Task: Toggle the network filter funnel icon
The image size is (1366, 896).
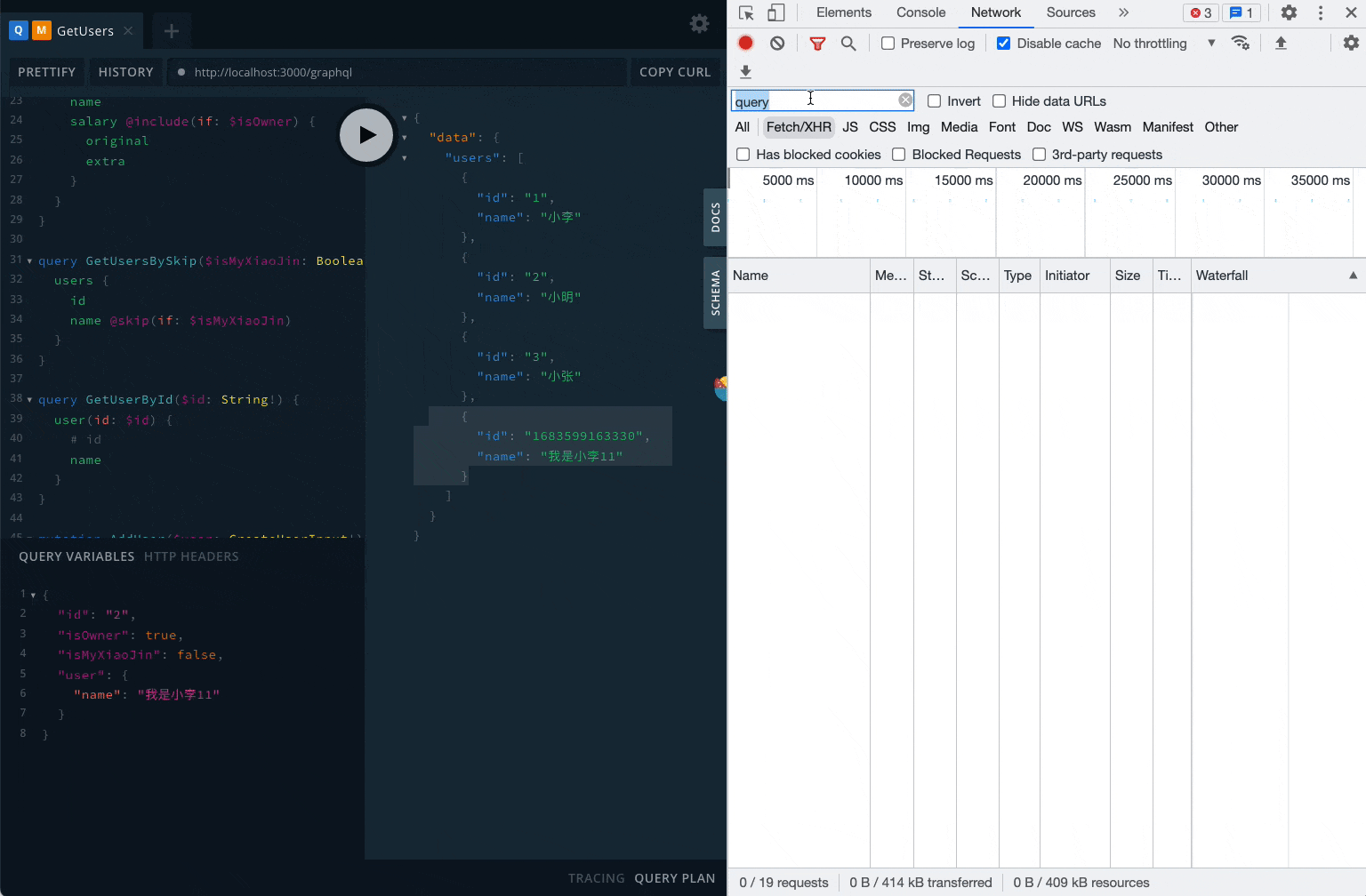Action: point(817,43)
